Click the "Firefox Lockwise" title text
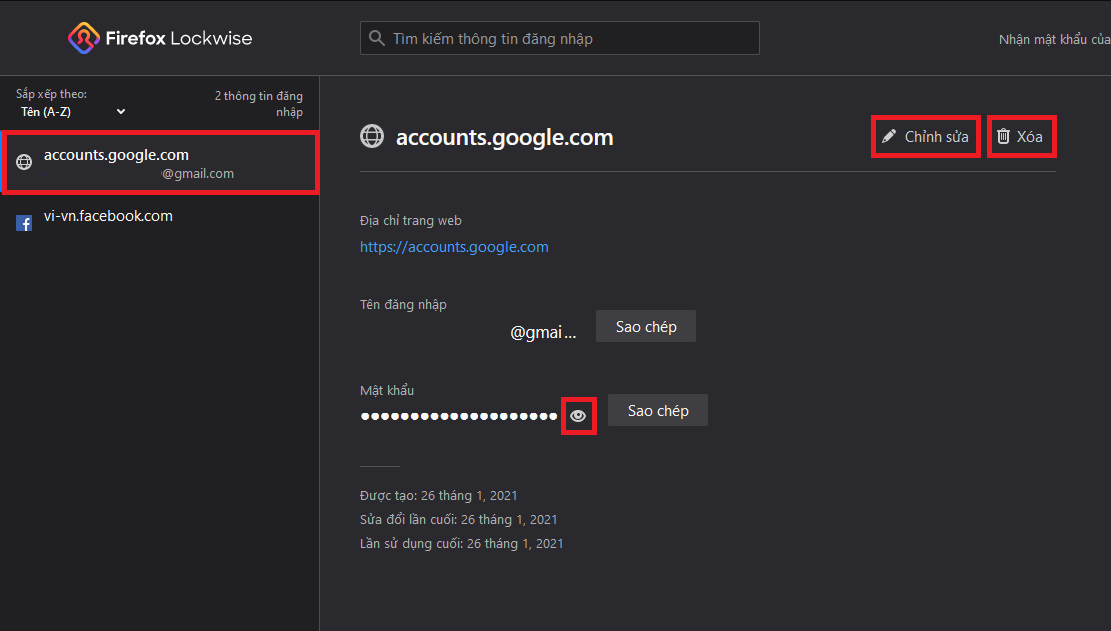The image size is (1111, 631). tap(179, 38)
